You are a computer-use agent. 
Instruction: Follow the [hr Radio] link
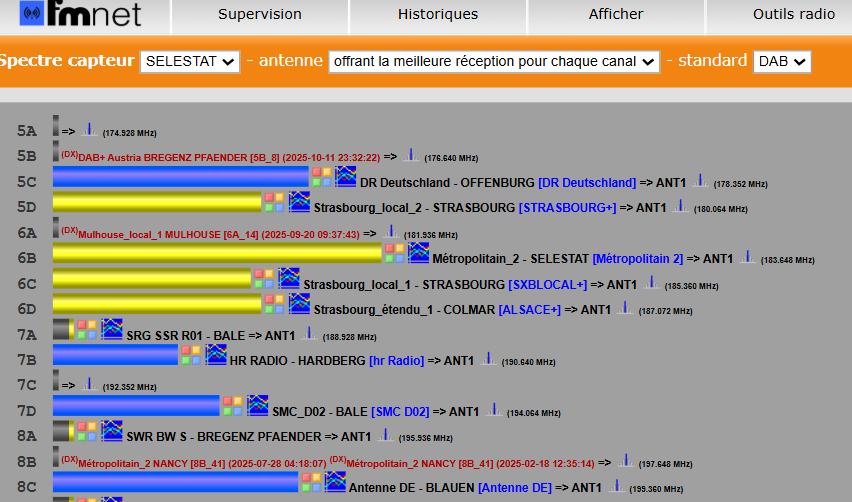pos(397,361)
